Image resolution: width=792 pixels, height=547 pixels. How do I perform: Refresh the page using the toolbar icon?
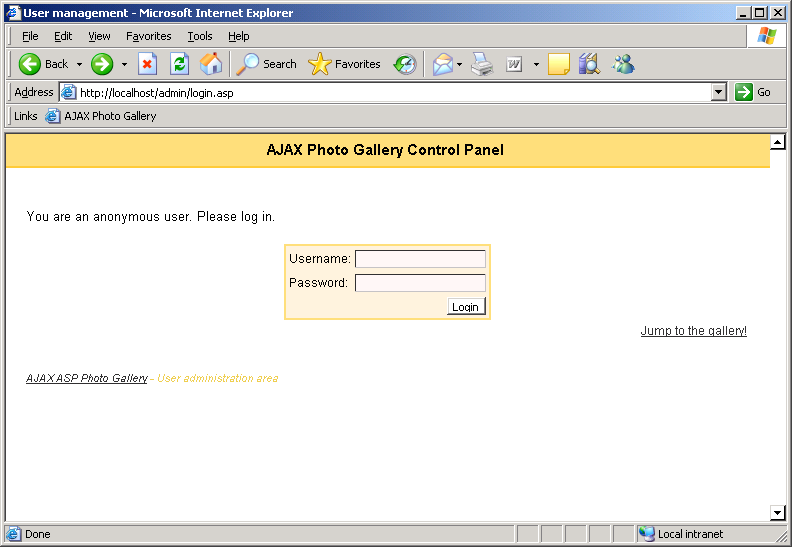(x=179, y=64)
